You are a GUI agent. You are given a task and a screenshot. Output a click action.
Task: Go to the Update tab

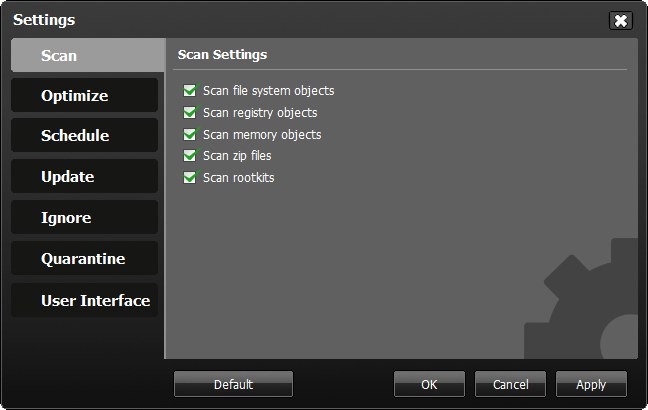pyautogui.click(x=85, y=176)
